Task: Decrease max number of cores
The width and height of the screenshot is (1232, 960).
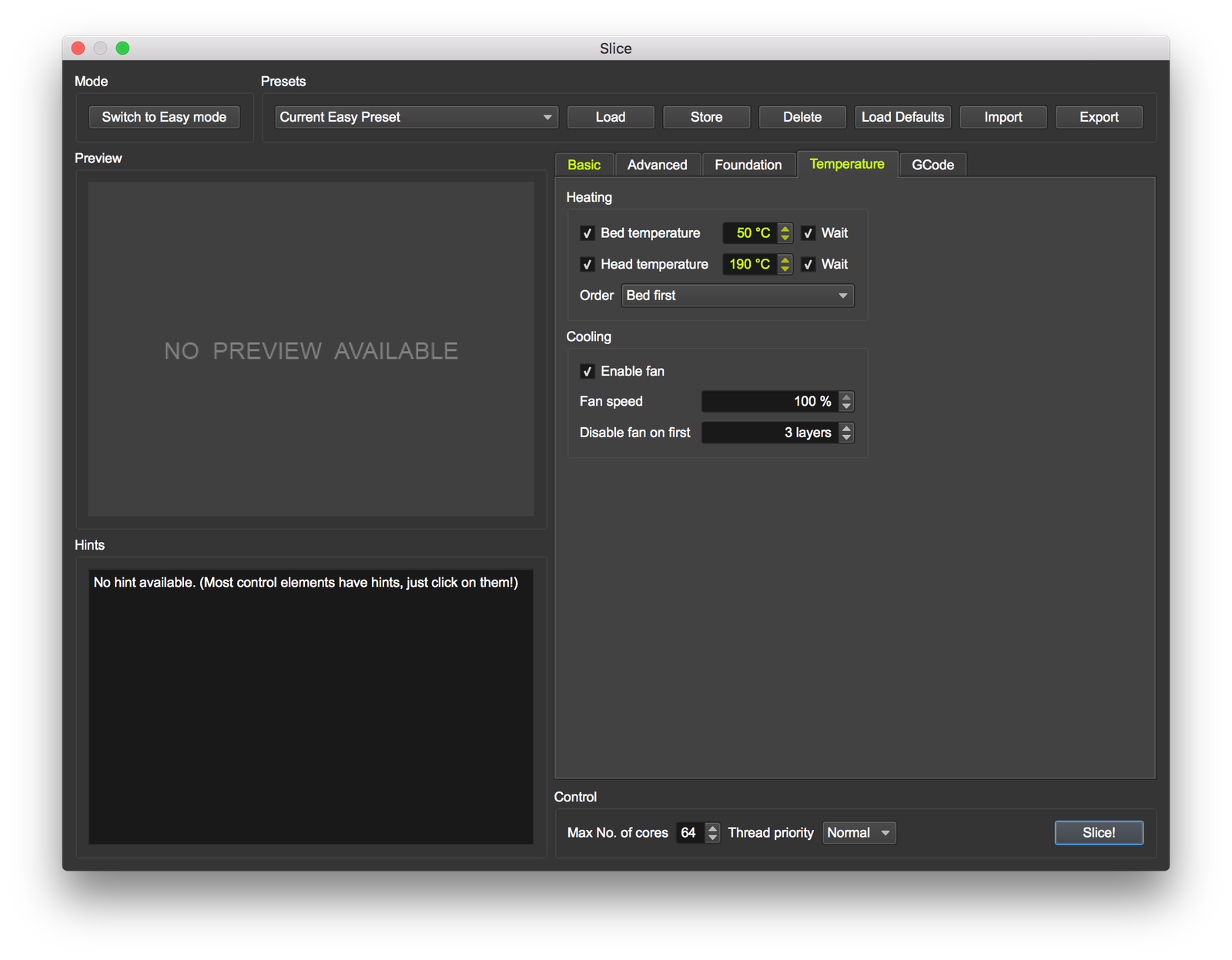Action: tap(713, 838)
